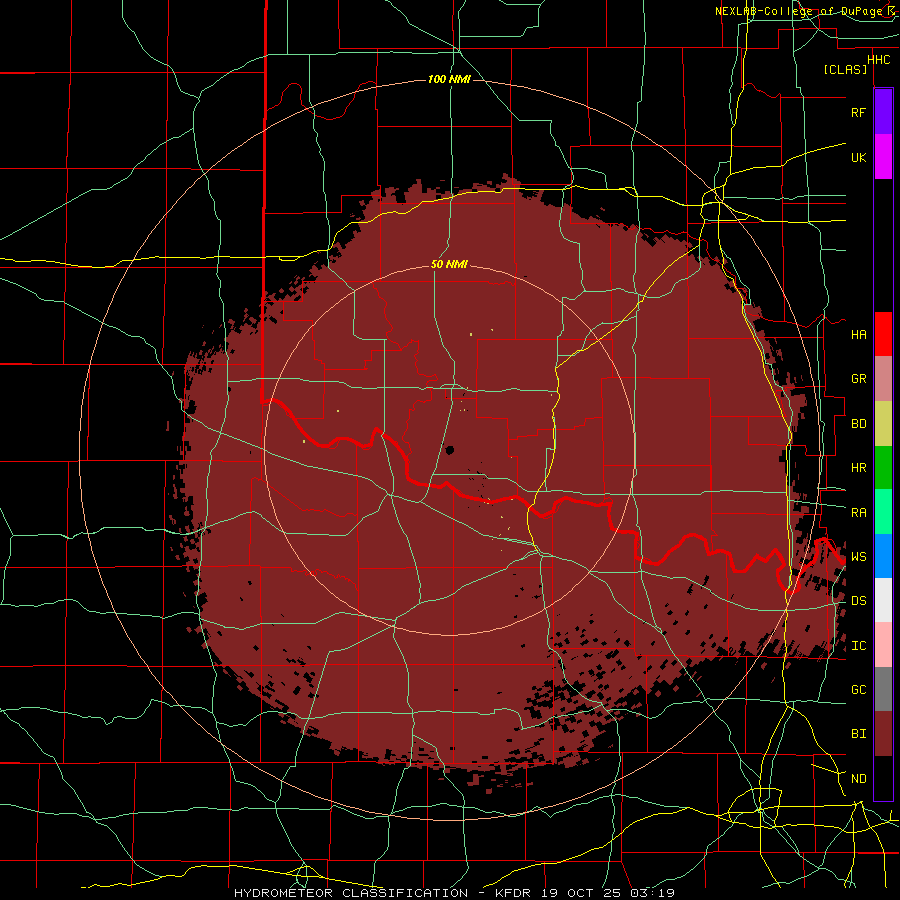Click the DS legend label
This screenshot has width=900, height=900.
click(x=858, y=601)
